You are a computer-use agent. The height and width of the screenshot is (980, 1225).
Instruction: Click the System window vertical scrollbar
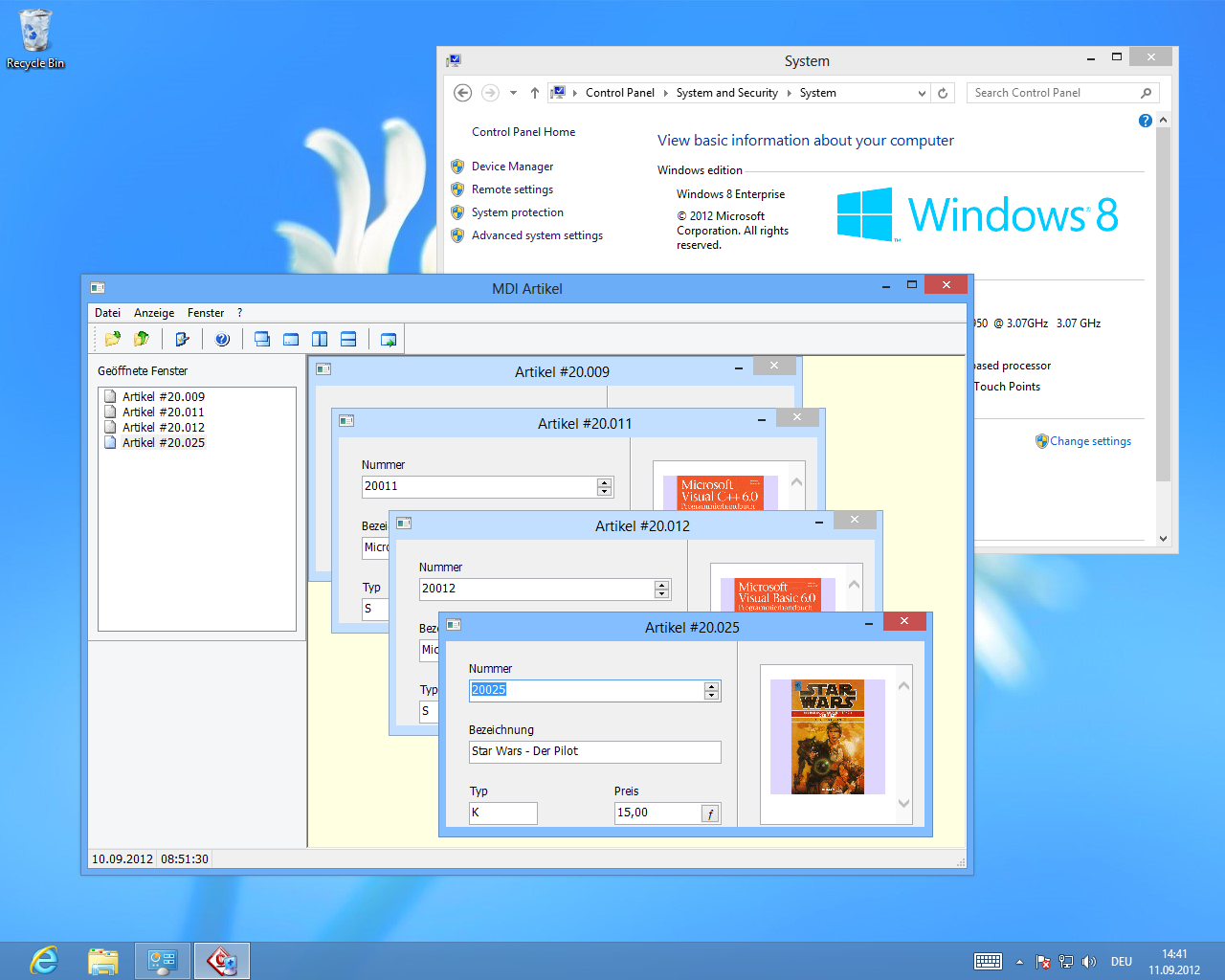[x=1163, y=304]
